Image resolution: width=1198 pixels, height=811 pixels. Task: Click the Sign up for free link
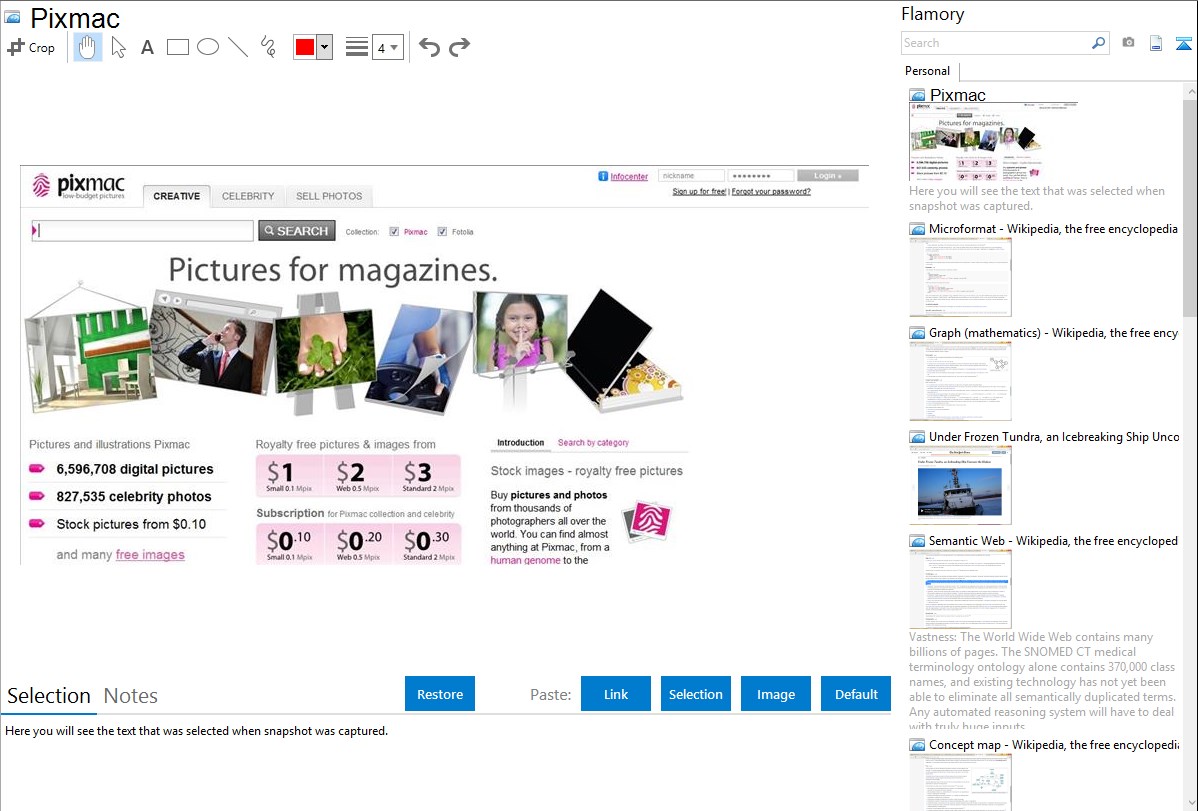699,192
